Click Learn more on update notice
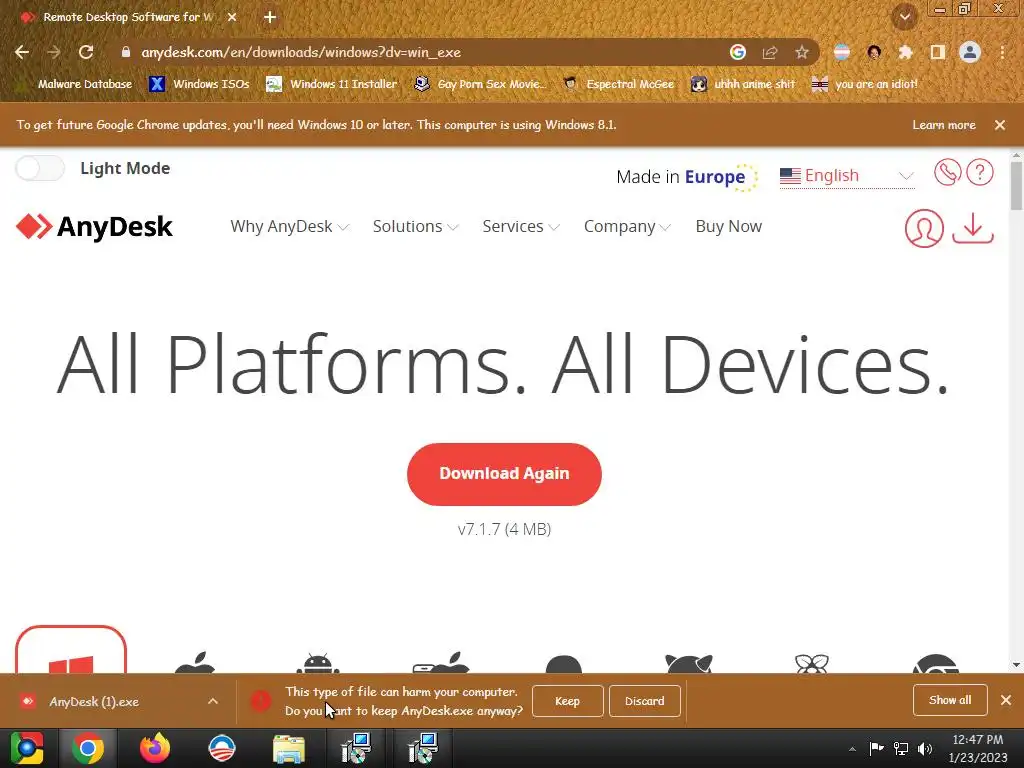This screenshot has height=768, width=1024. (944, 125)
